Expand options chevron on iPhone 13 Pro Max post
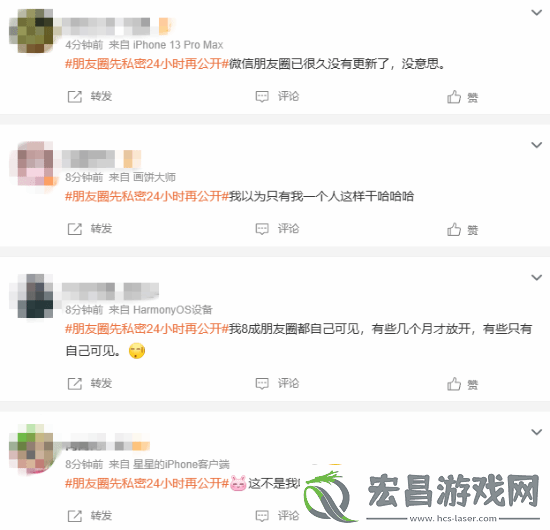This screenshot has width=550, height=530. click(537, 13)
